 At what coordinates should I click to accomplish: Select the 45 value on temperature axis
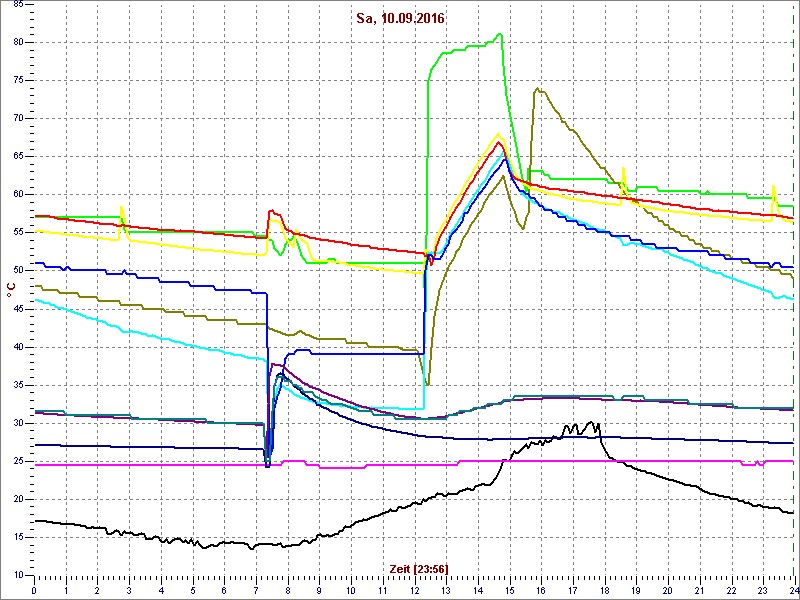18,309
